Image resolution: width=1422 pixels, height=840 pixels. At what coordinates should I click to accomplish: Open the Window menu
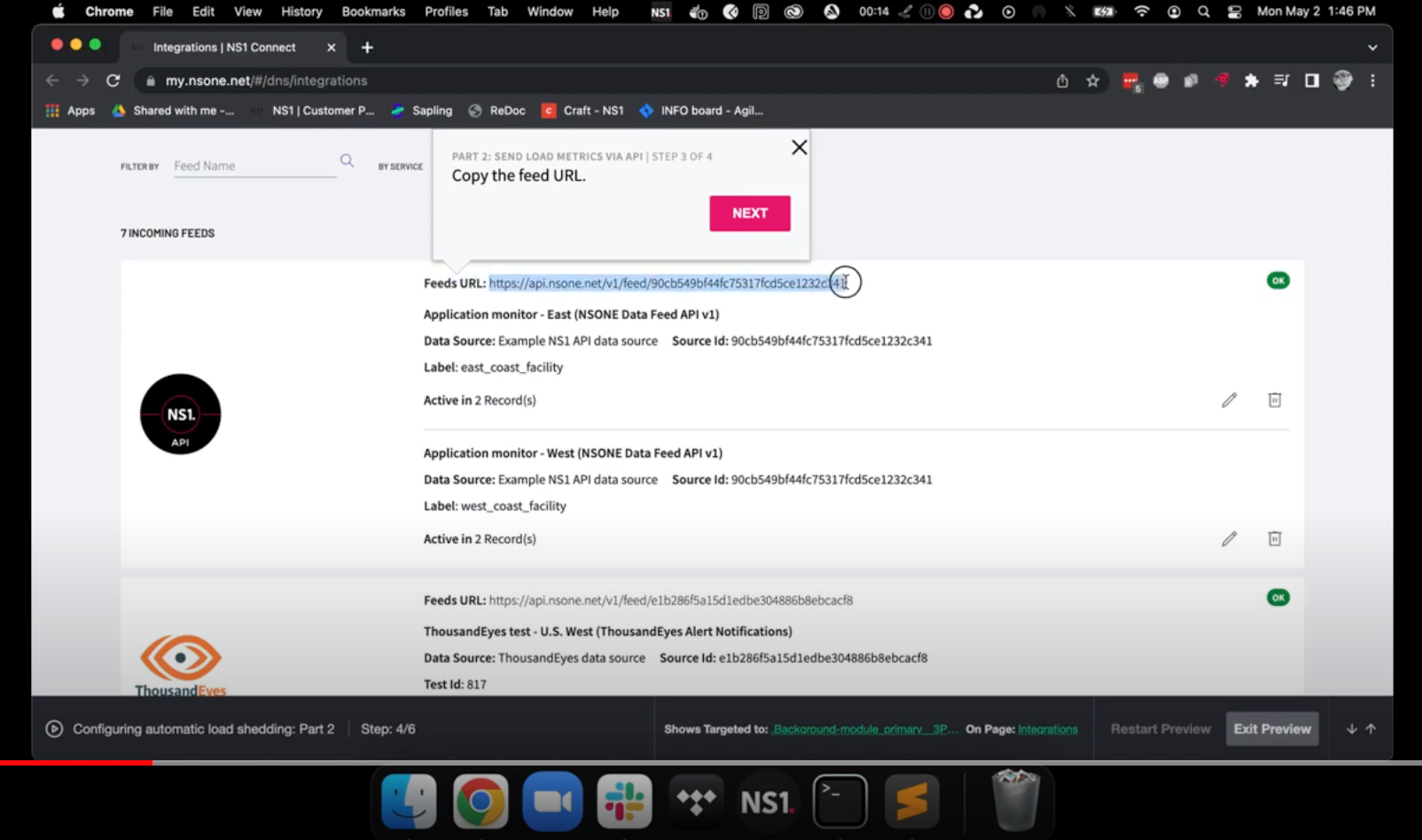pos(550,12)
